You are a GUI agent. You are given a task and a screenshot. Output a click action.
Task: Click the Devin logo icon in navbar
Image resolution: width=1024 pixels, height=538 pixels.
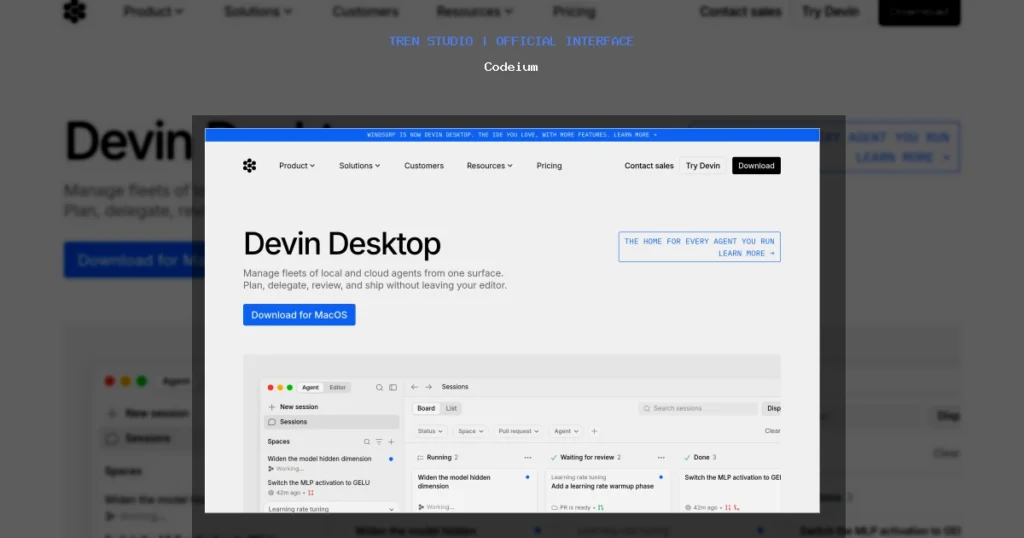(249, 166)
